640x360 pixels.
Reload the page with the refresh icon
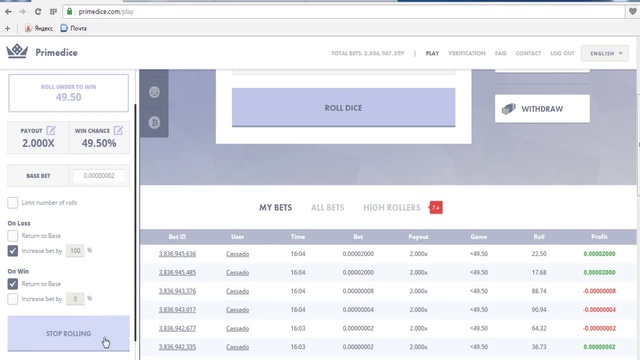click(x=38, y=11)
